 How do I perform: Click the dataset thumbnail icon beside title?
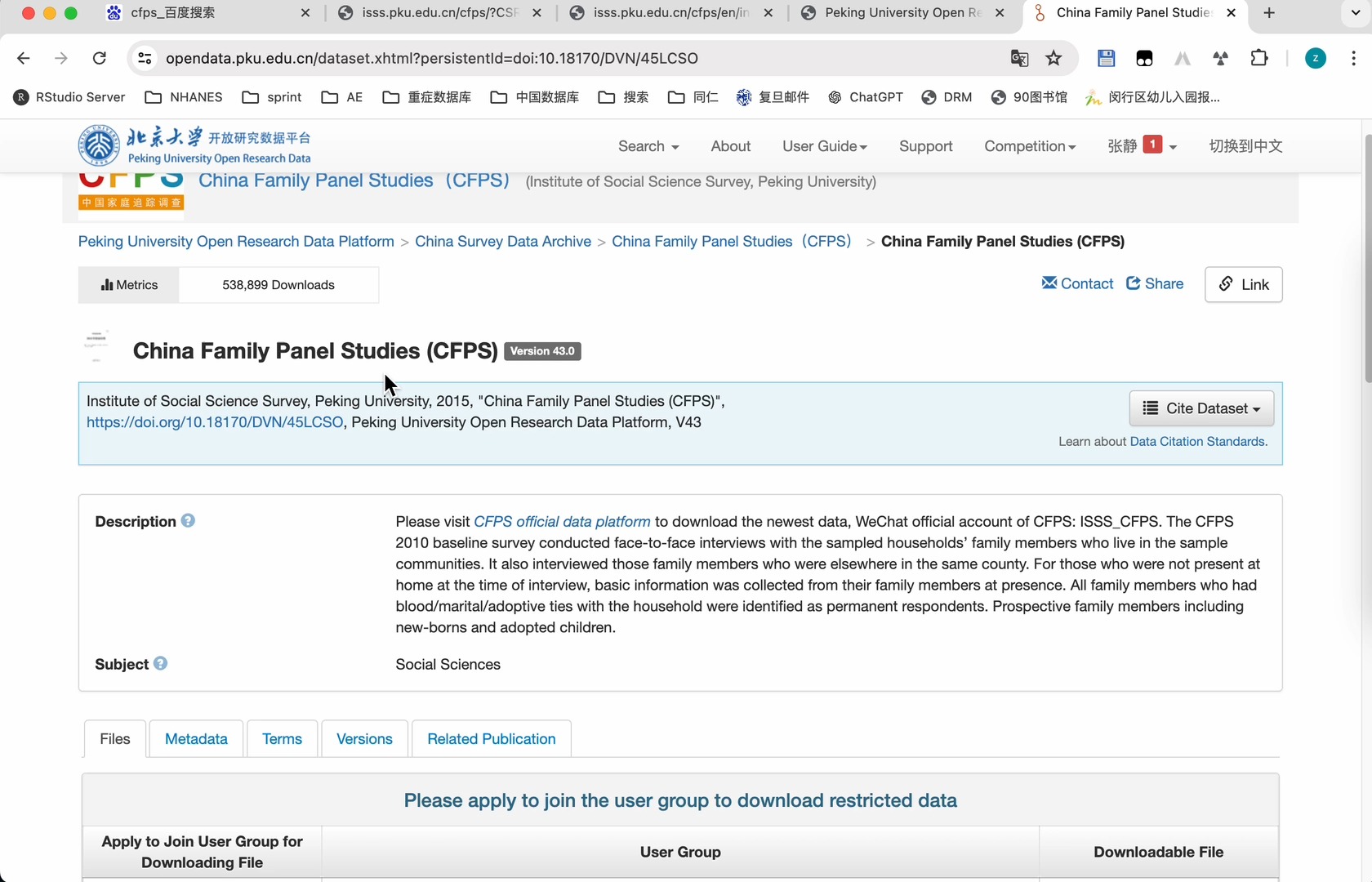(x=96, y=346)
